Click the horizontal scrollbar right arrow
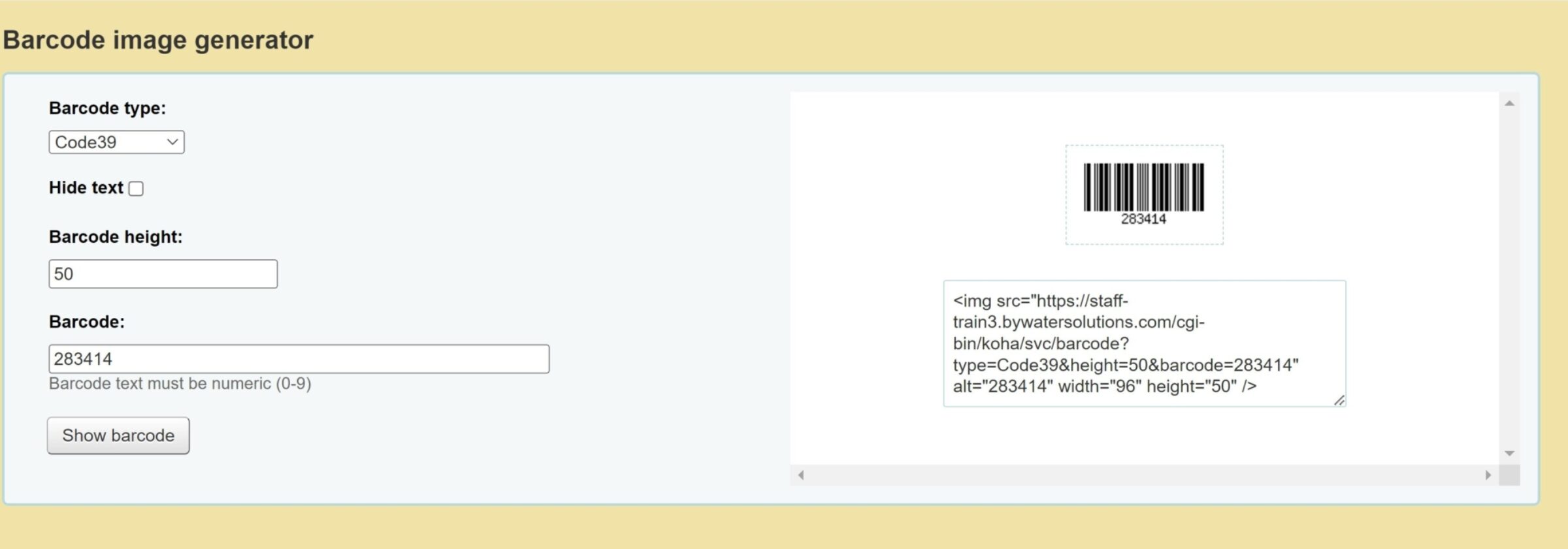The width and height of the screenshot is (1568, 549). (x=1488, y=475)
